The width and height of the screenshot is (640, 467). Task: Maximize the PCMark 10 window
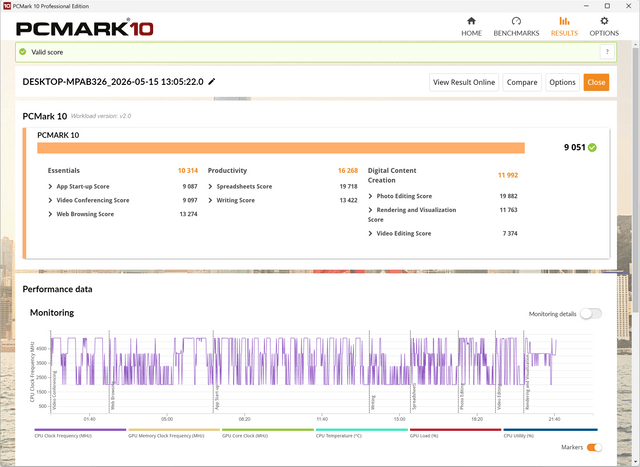click(x=607, y=6)
